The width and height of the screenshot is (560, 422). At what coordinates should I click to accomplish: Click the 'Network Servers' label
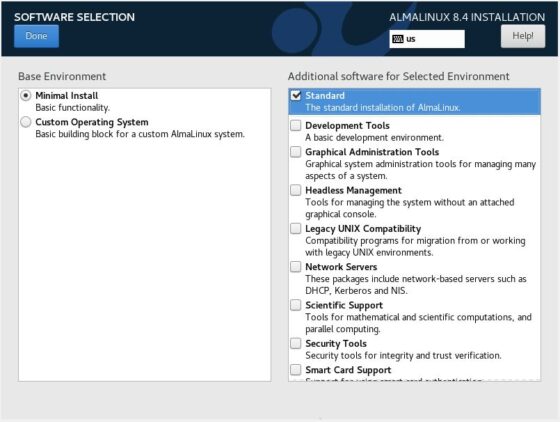click(x=341, y=267)
